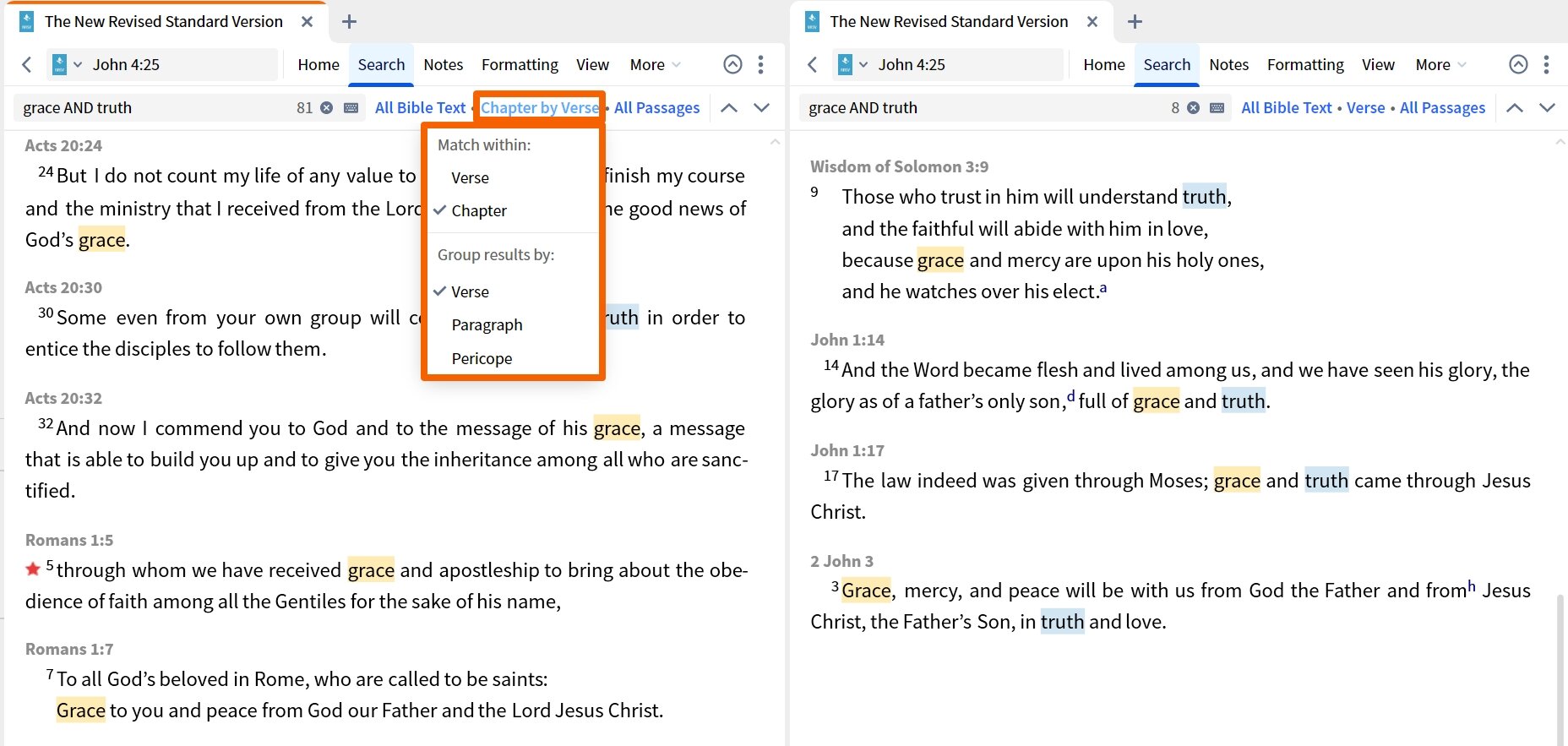Switch to Notes tab in left panel
This screenshot has width=1568, height=746.
(x=443, y=64)
